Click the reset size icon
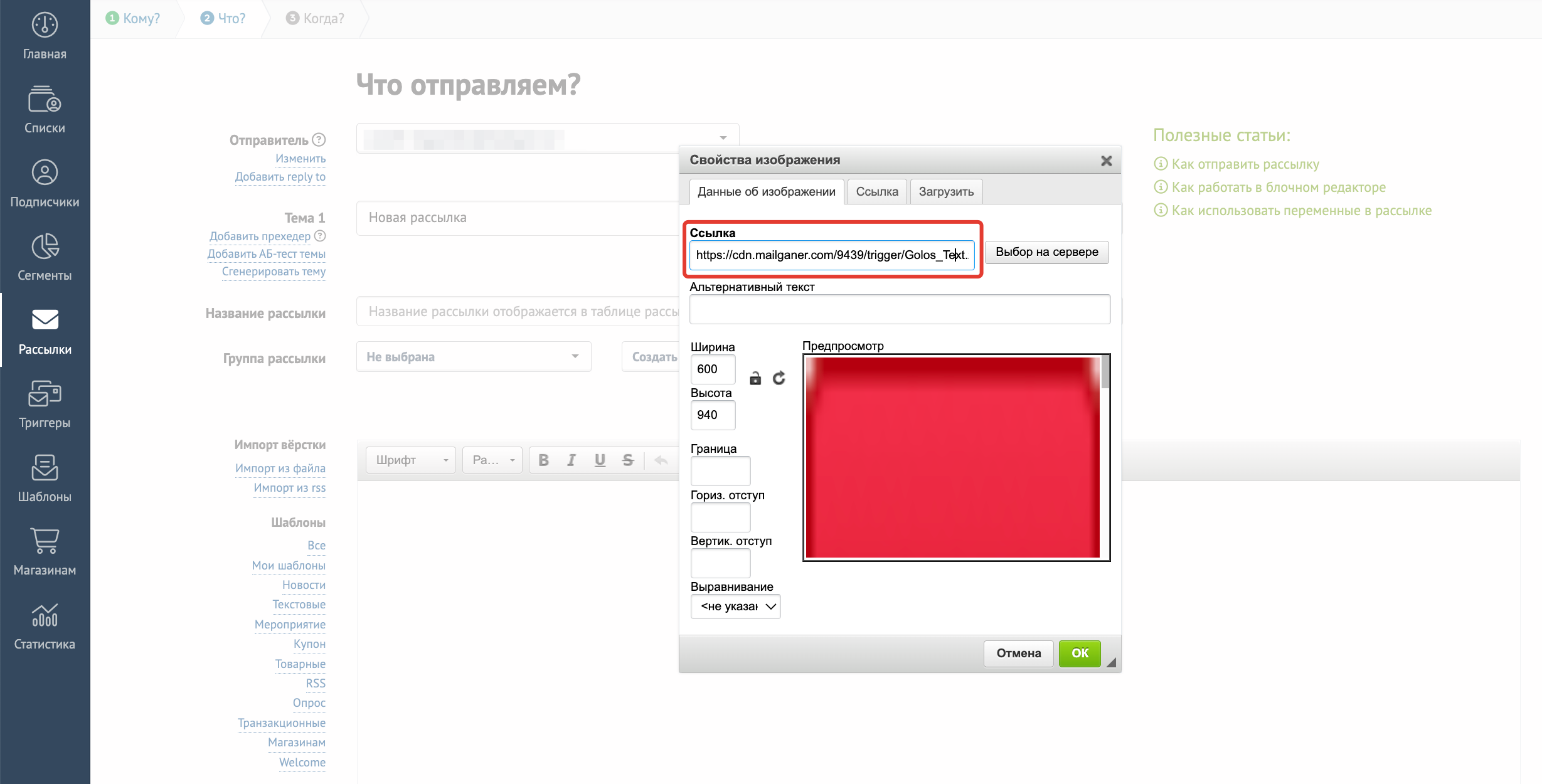This screenshot has height=784, width=1542. (779, 378)
